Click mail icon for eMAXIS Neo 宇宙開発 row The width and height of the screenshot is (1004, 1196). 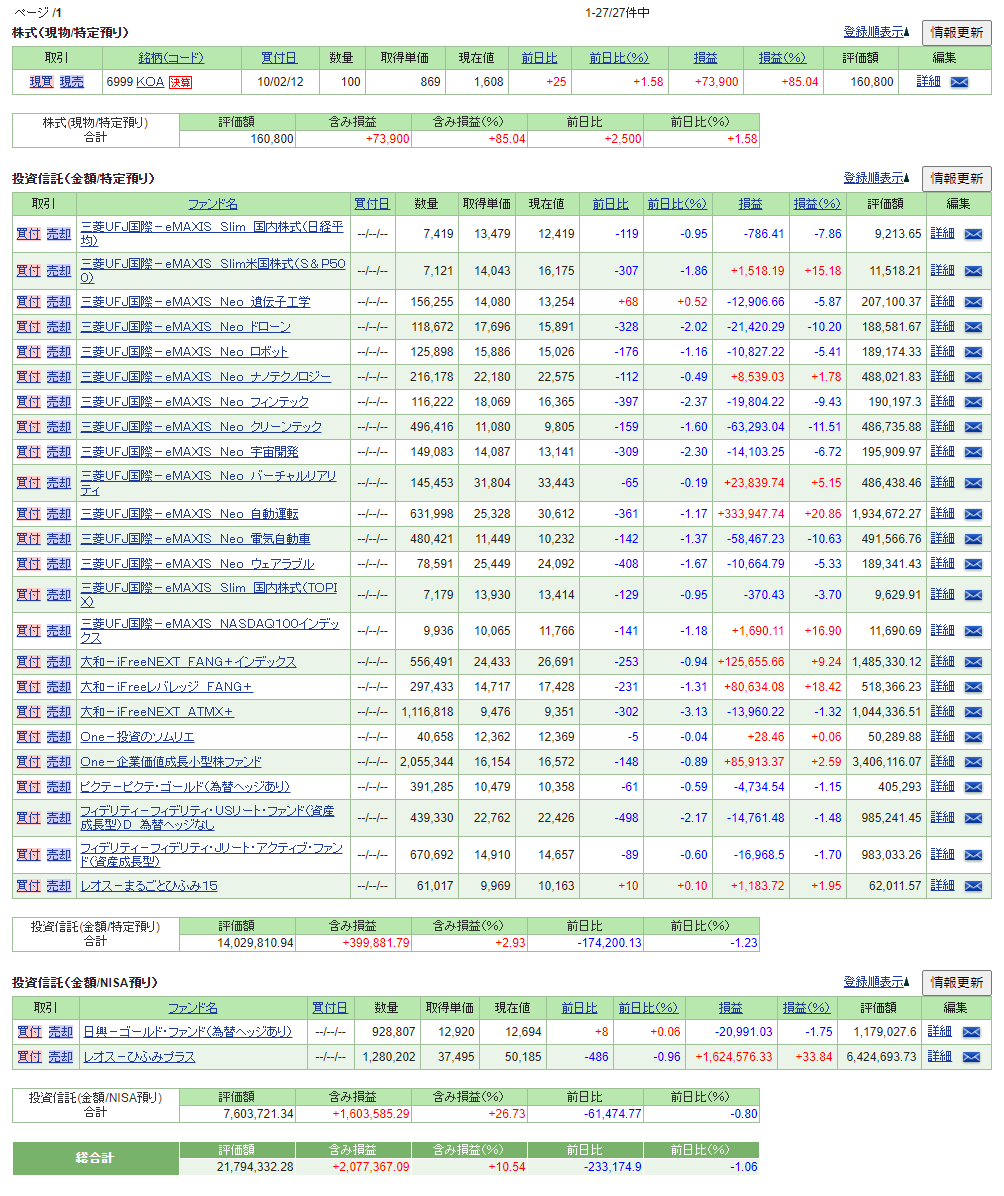click(x=973, y=452)
